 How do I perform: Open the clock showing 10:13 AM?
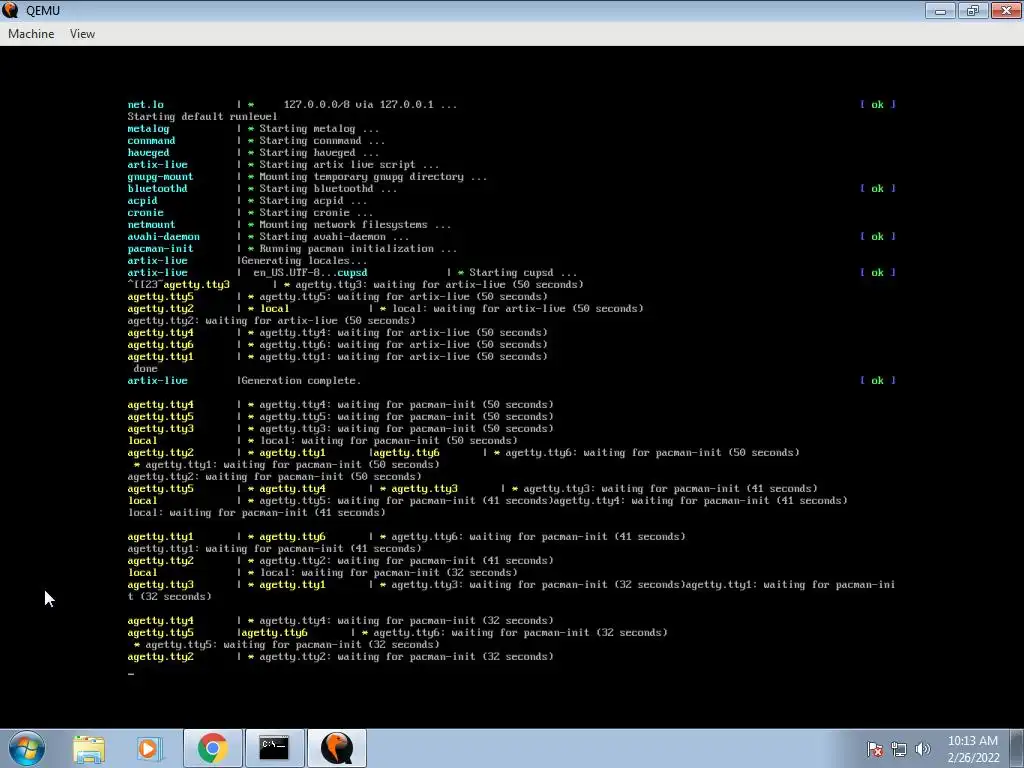[x=973, y=749]
